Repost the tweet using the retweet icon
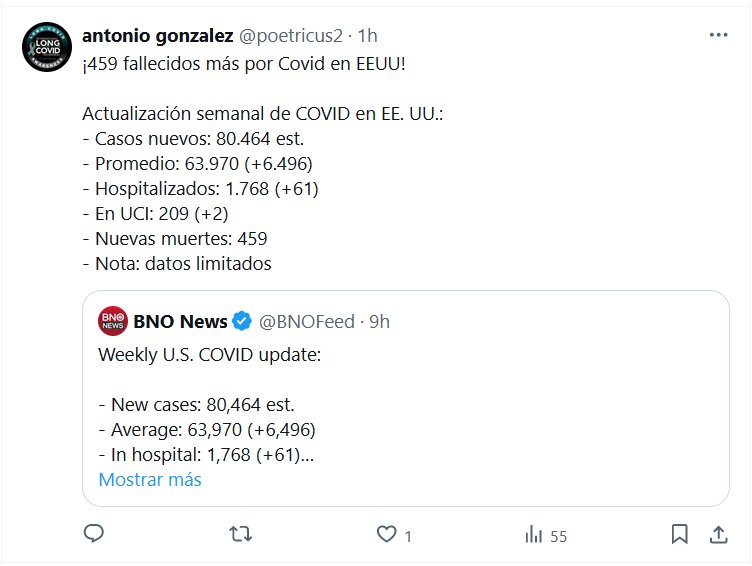The width and height of the screenshot is (752, 566). [x=240, y=535]
